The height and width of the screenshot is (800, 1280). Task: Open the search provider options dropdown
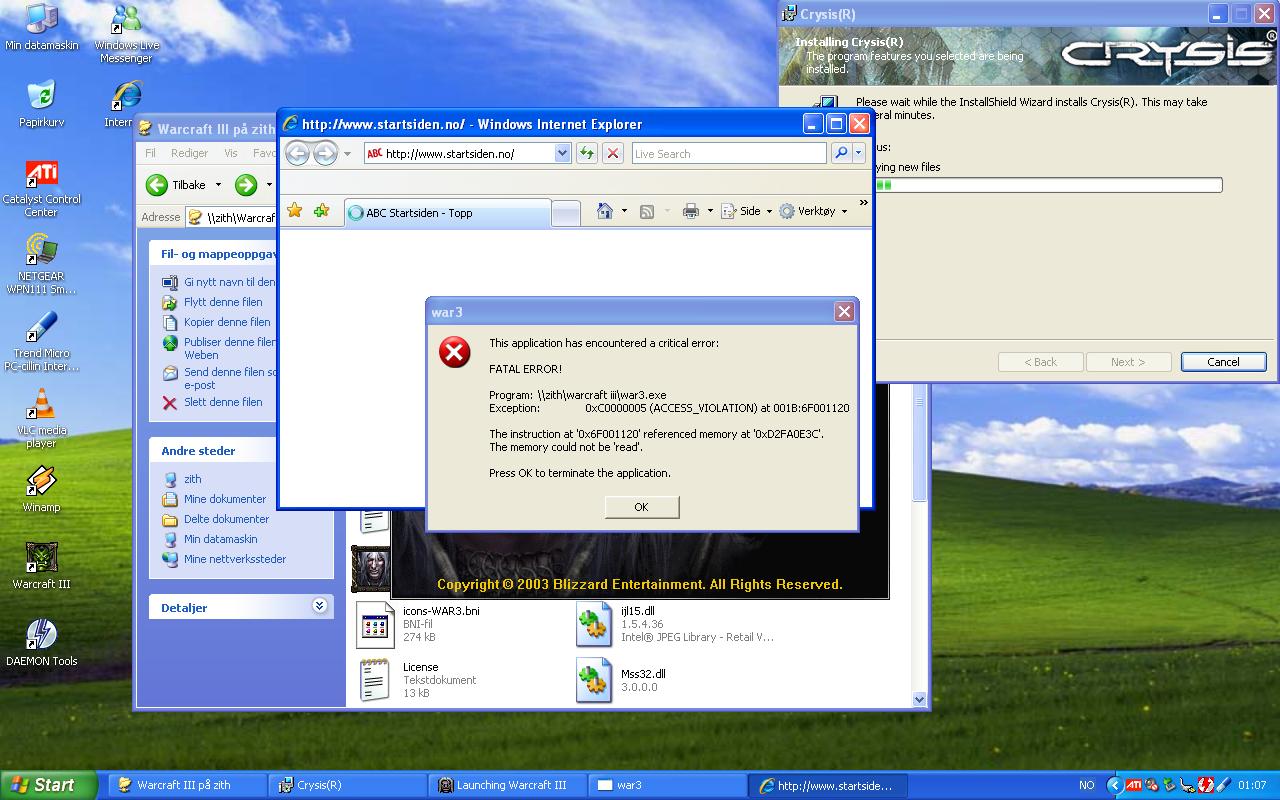(x=858, y=153)
